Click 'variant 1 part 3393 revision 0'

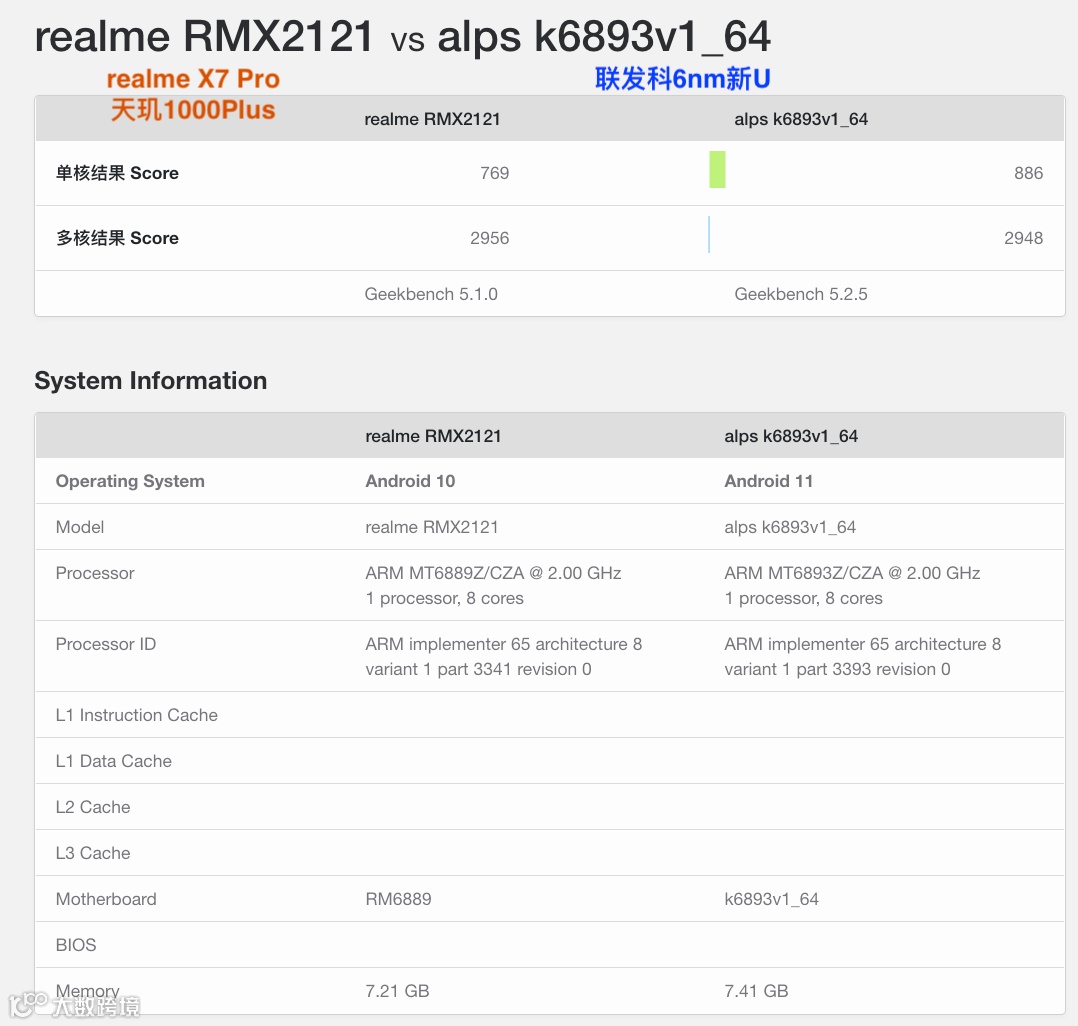pyautogui.click(x=837, y=669)
